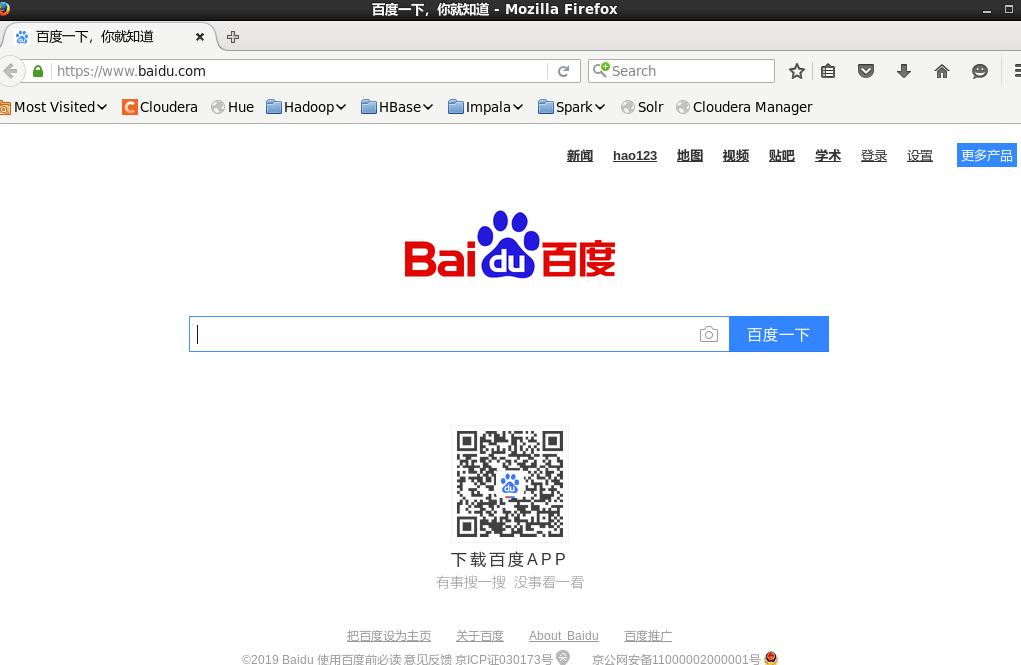
Task: Open the 关于百度 link
Action: [x=480, y=636]
